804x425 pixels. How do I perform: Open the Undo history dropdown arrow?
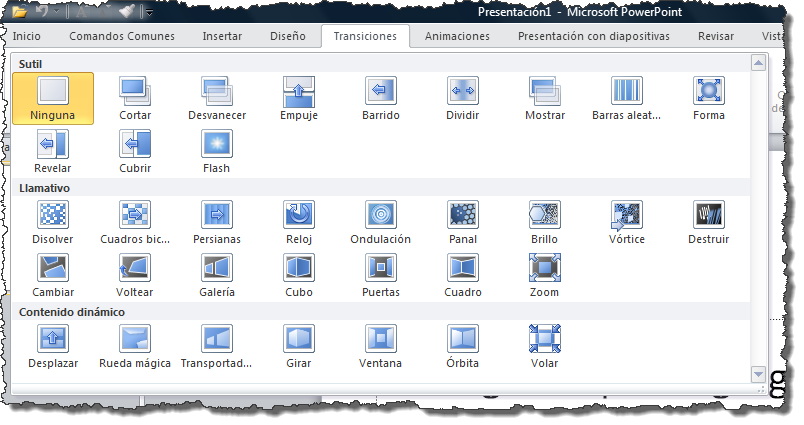pyautogui.click(x=56, y=12)
